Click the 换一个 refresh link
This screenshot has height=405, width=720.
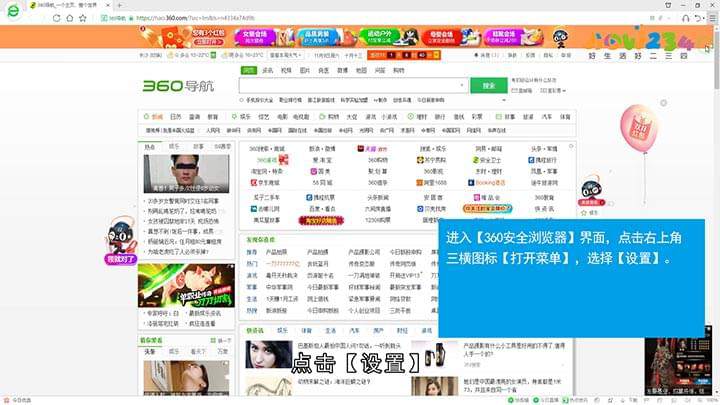tap(221, 340)
